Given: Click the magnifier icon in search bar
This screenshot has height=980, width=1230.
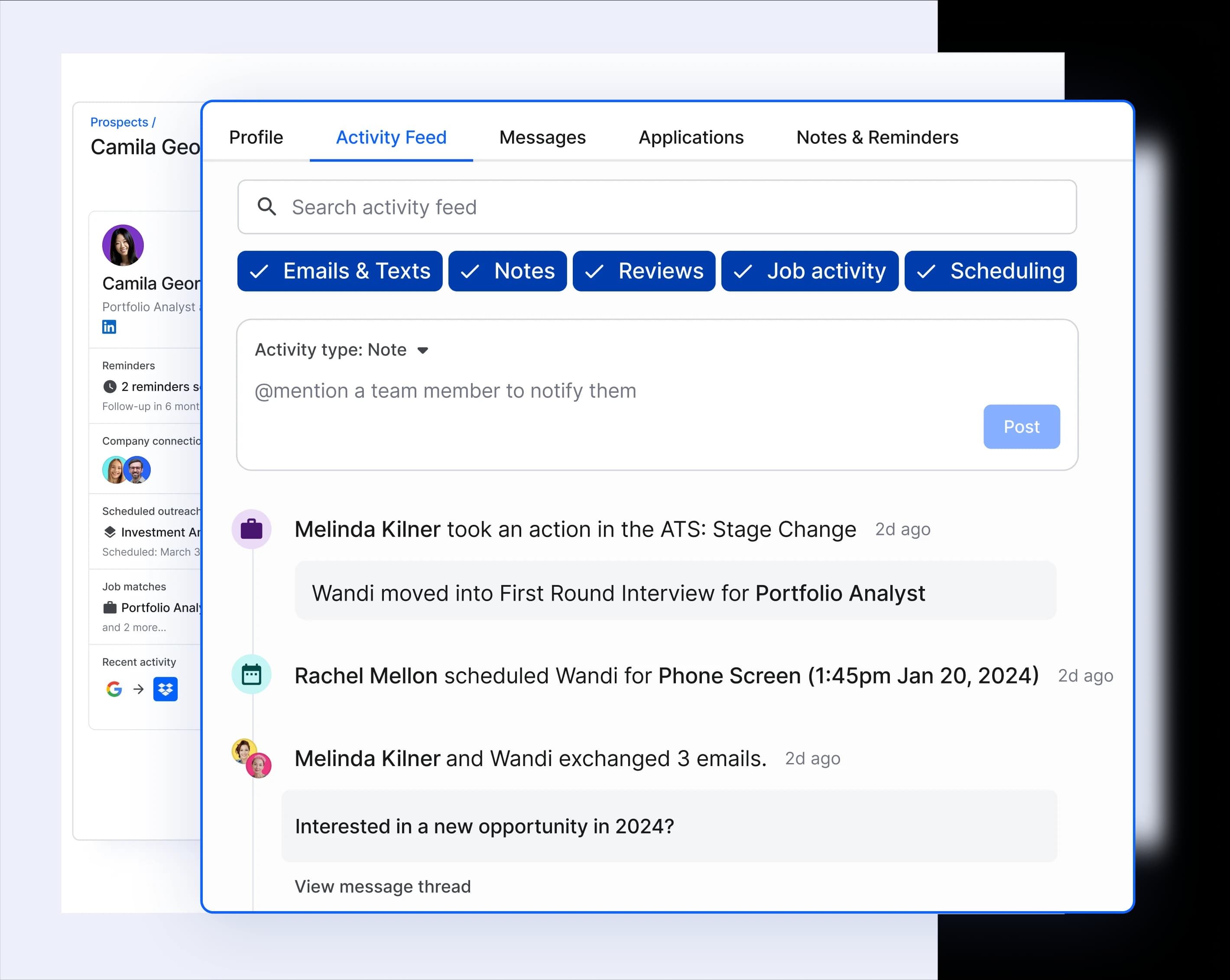Looking at the screenshot, I should pos(266,207).
